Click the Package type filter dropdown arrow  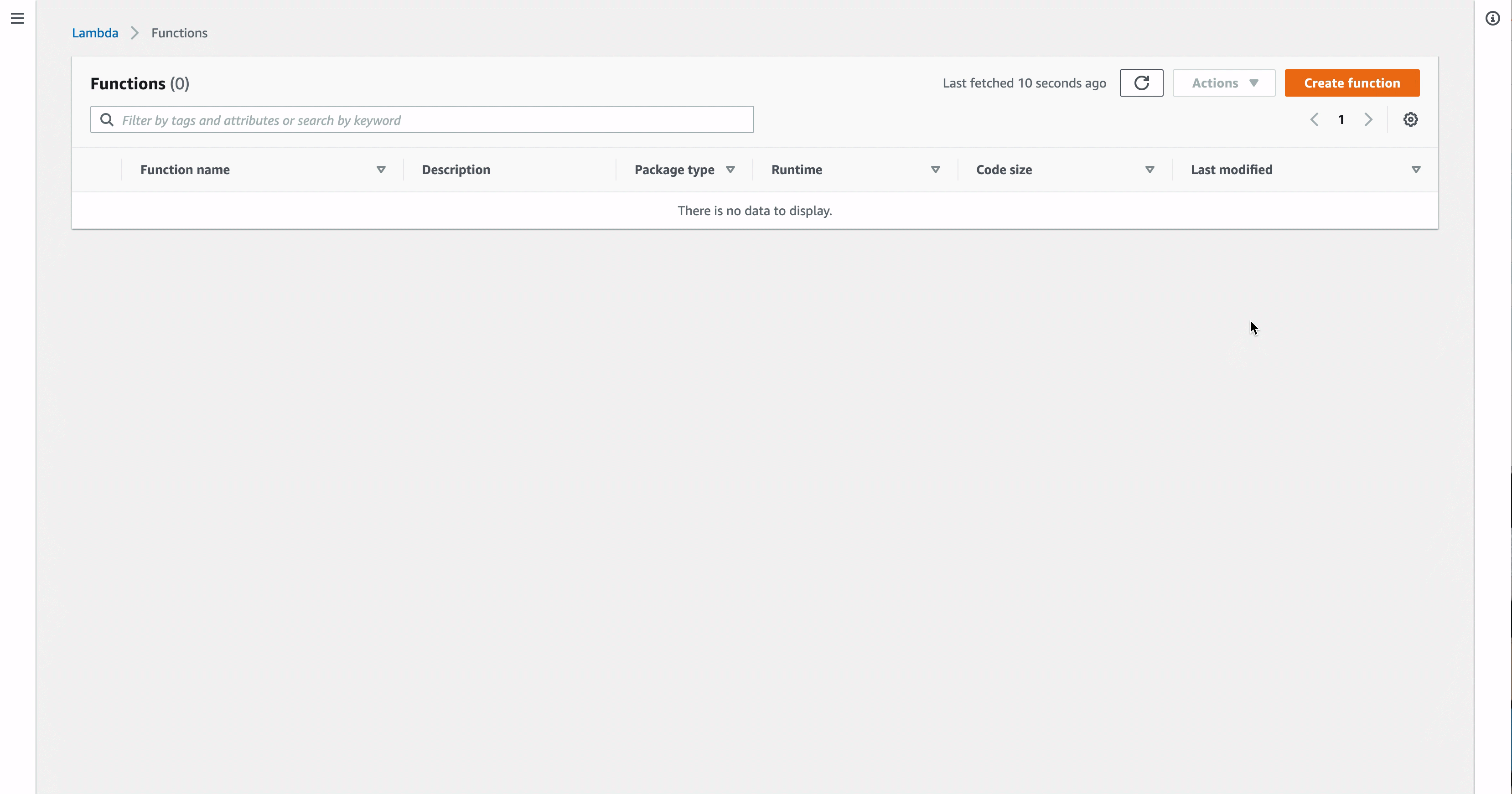pos(729,169)
